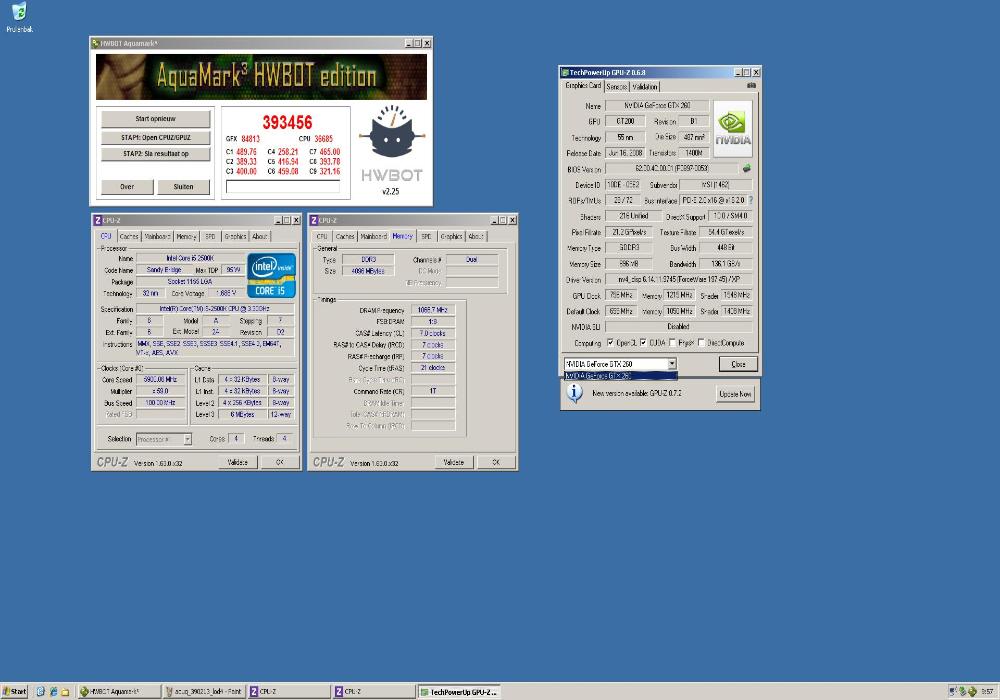Viewport: 1000px width, 700px height.
Task: Click the Command Rate 1T value
Action: (432, 391)
